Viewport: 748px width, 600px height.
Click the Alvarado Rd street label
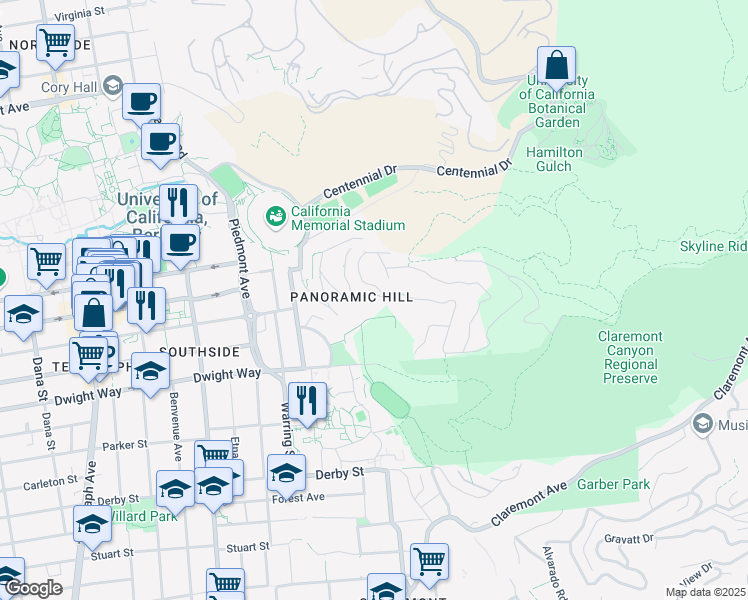tap(555, 573)
